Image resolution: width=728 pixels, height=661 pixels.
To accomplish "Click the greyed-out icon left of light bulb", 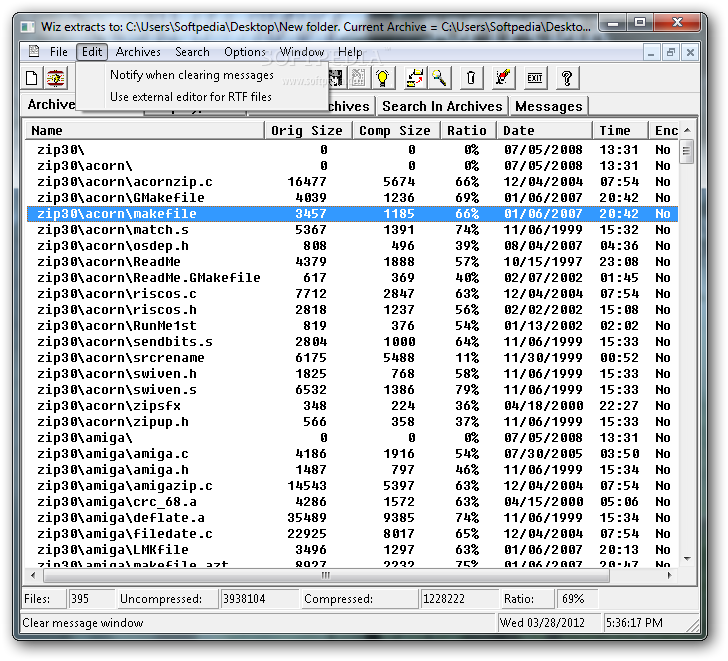I will [358, 78].
